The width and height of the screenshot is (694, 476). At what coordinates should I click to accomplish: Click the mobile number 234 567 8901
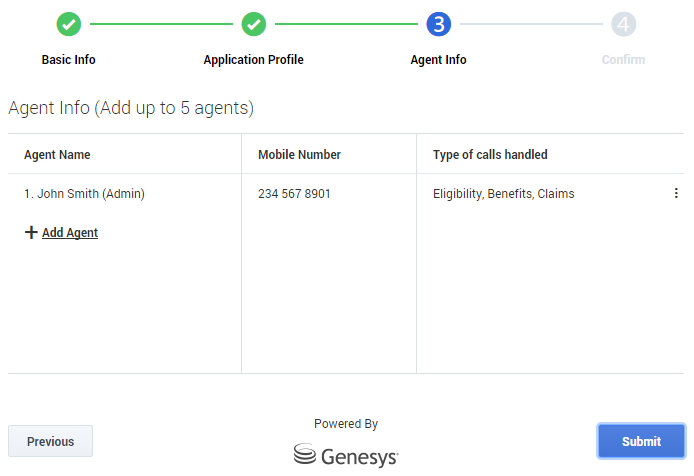294,194
